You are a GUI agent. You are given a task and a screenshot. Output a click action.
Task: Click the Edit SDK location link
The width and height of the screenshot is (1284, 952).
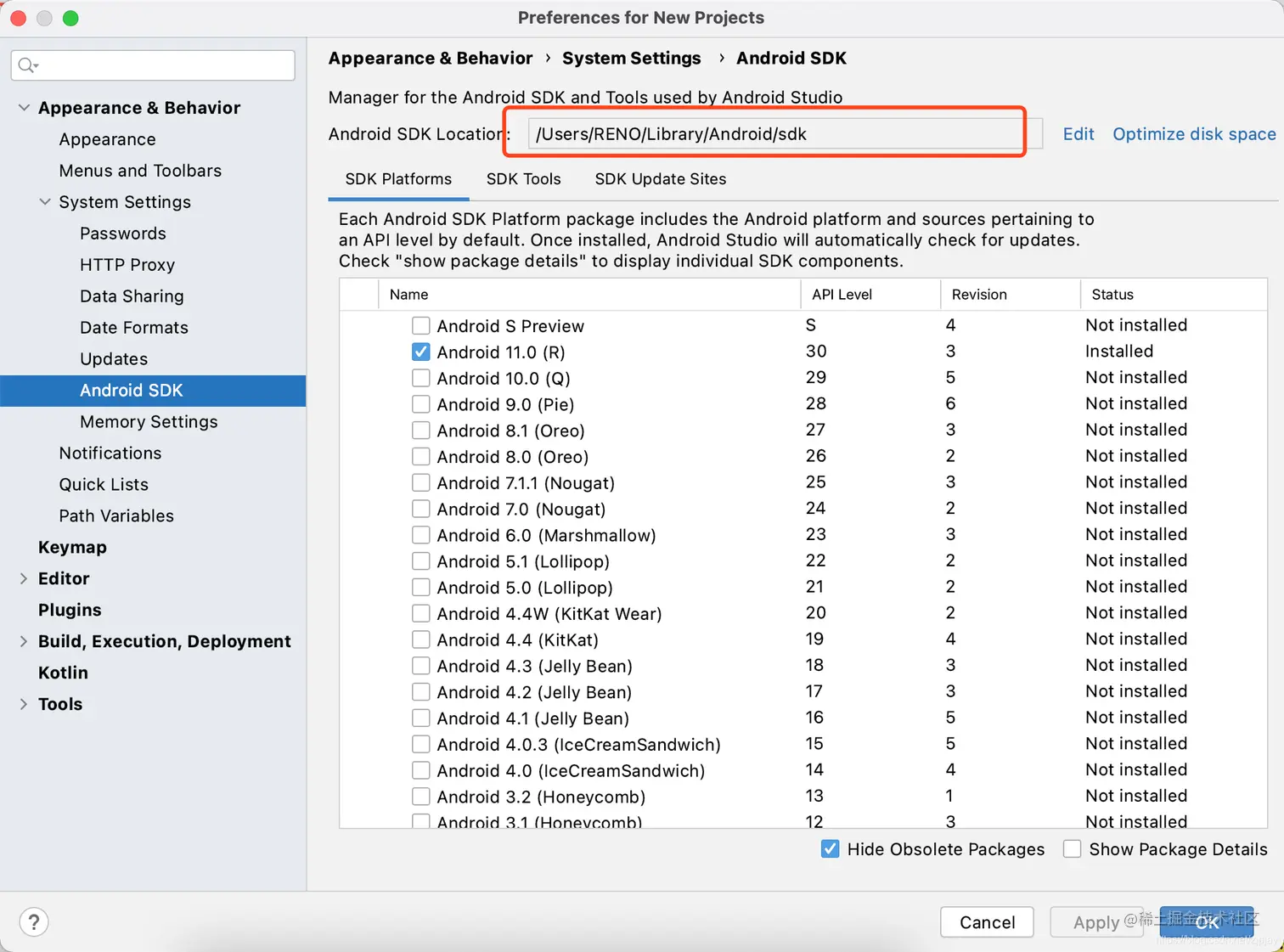pos(1078,134)
